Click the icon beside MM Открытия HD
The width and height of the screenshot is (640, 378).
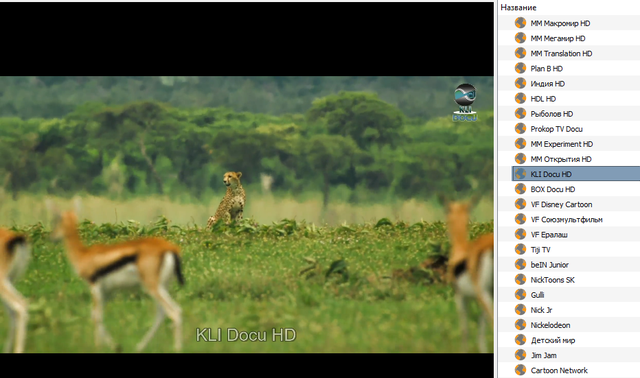pos(520,159)
